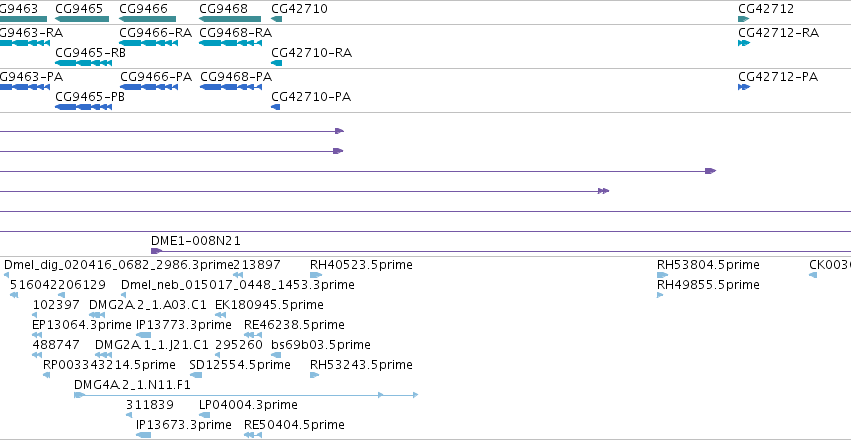Open the CG9468 gene feature
This screenshot has height=440, width=851.
(232, 20)
